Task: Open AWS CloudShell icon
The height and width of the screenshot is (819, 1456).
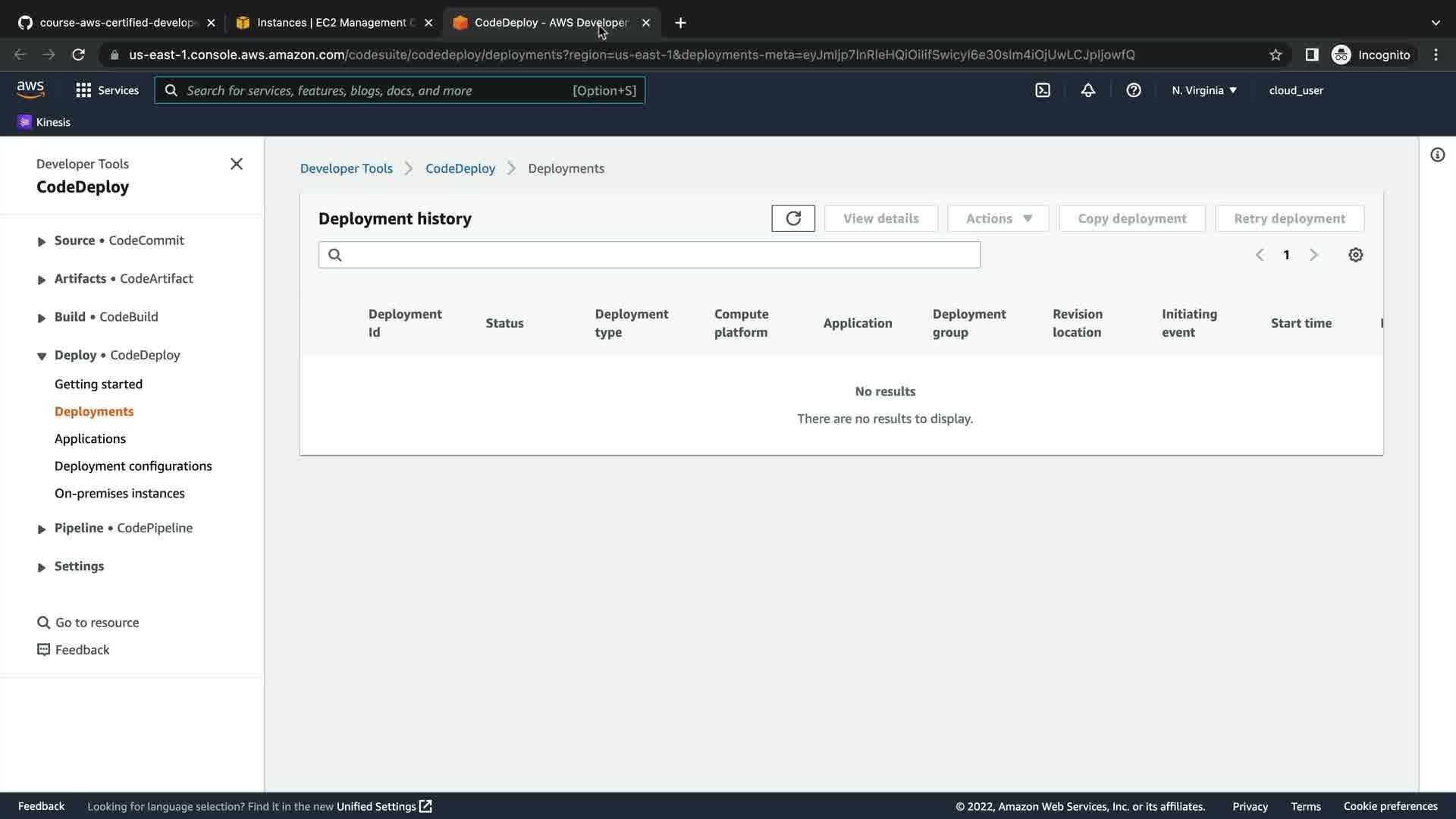Action: (x=1043, y=90)
